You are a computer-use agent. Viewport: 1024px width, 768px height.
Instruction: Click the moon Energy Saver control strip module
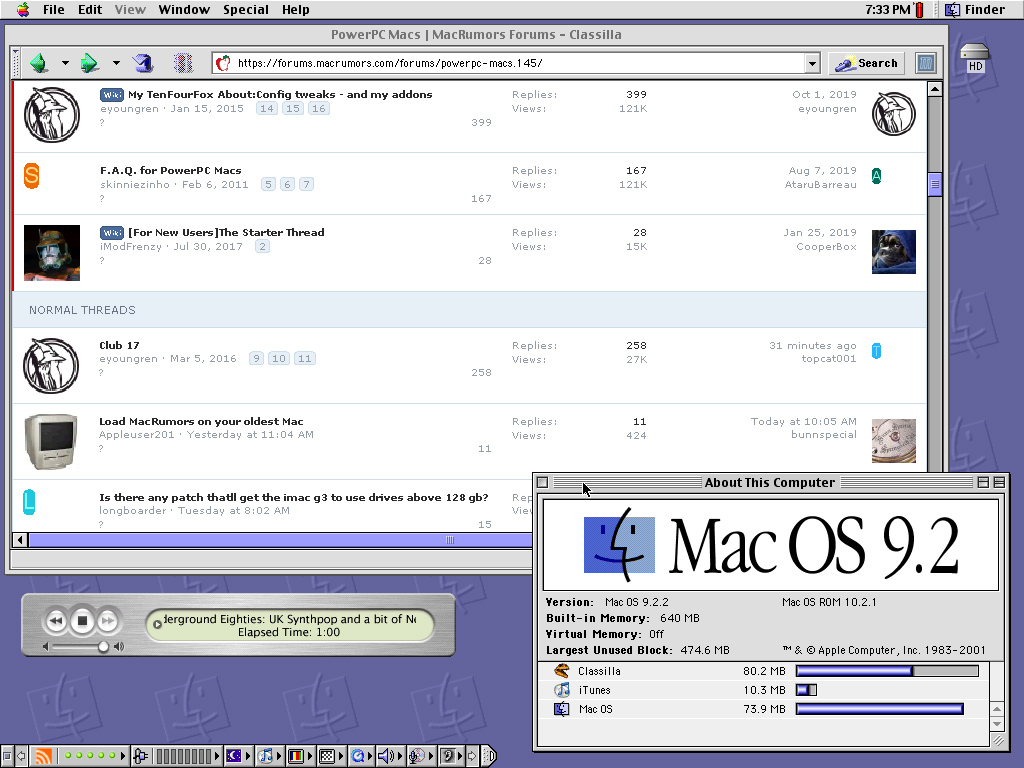tap(234, 756)
